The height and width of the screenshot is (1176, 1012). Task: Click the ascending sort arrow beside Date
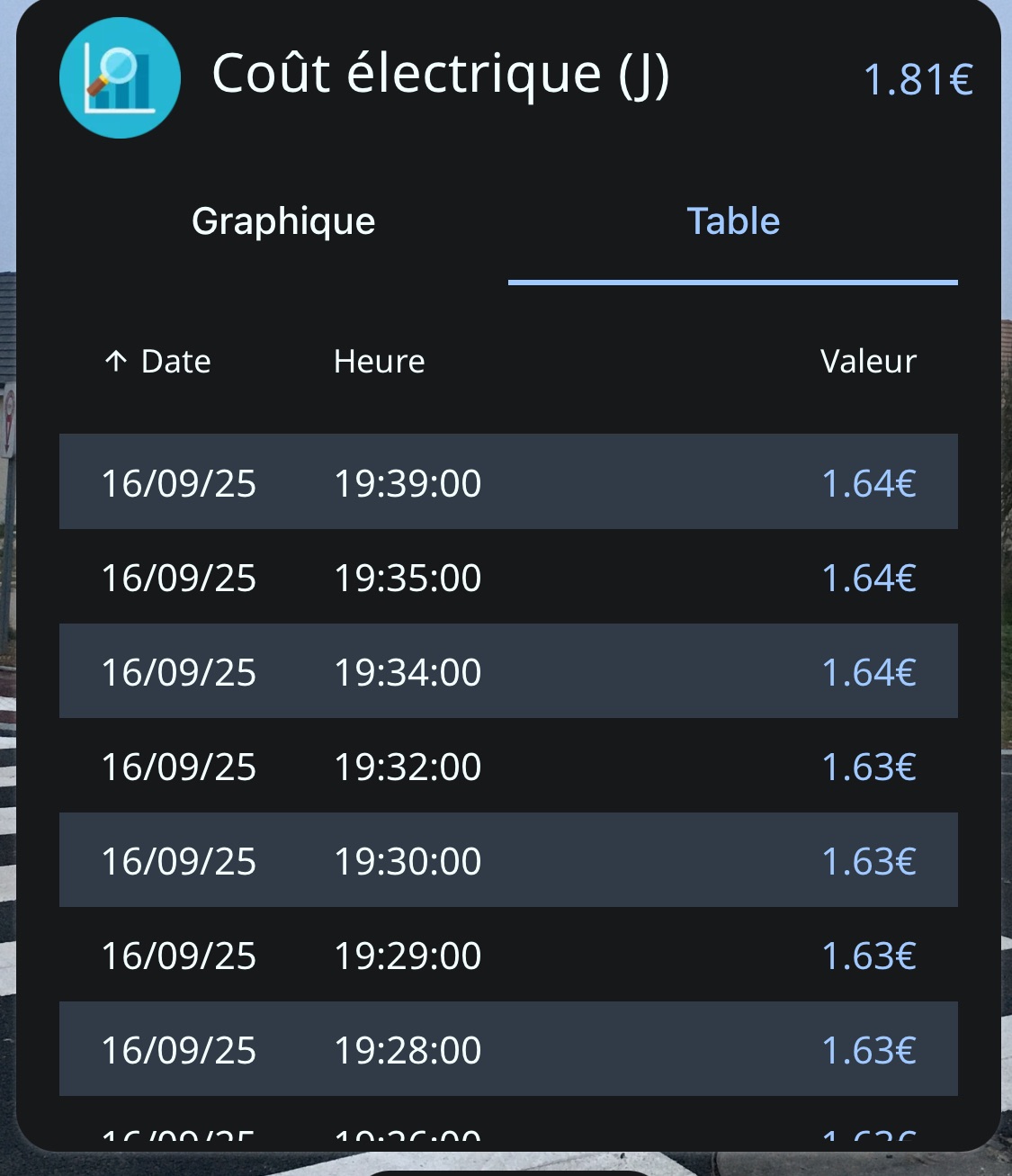coord(116,362)
